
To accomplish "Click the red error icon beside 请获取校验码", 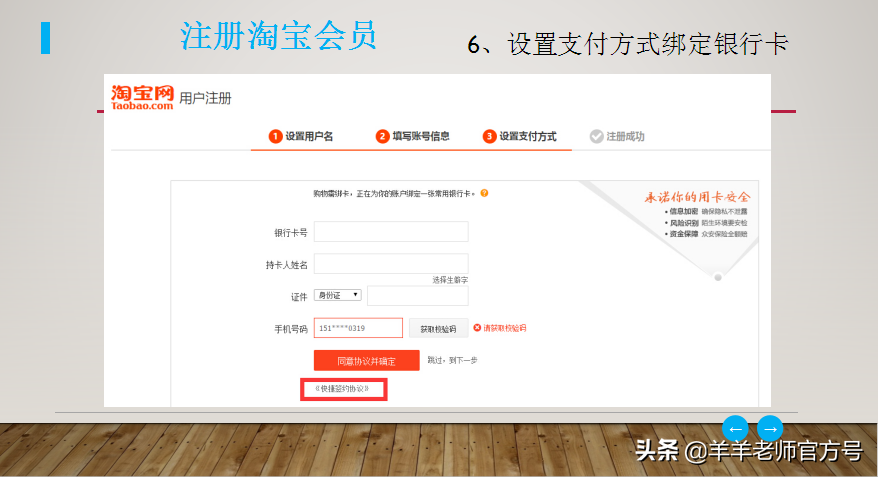I will click(x=477, y=328).
